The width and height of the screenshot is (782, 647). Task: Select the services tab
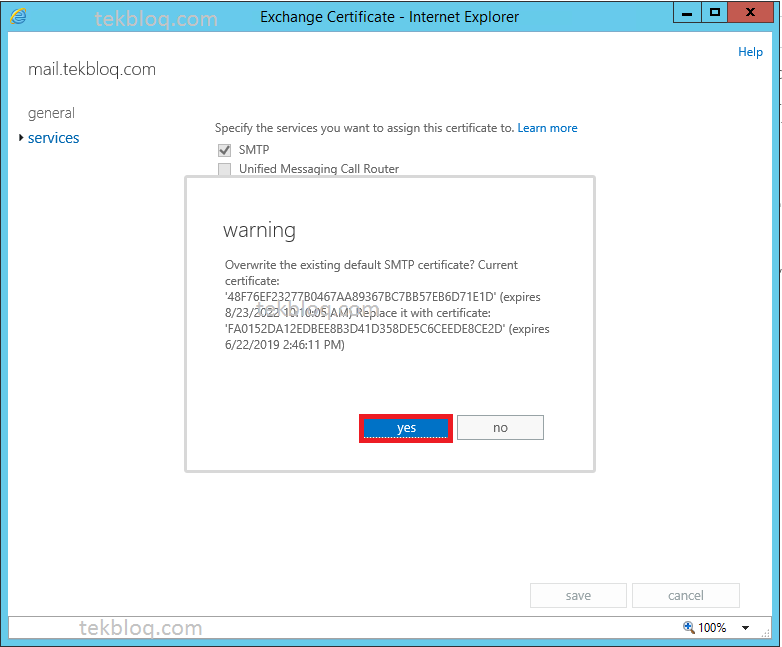(53, 138)
